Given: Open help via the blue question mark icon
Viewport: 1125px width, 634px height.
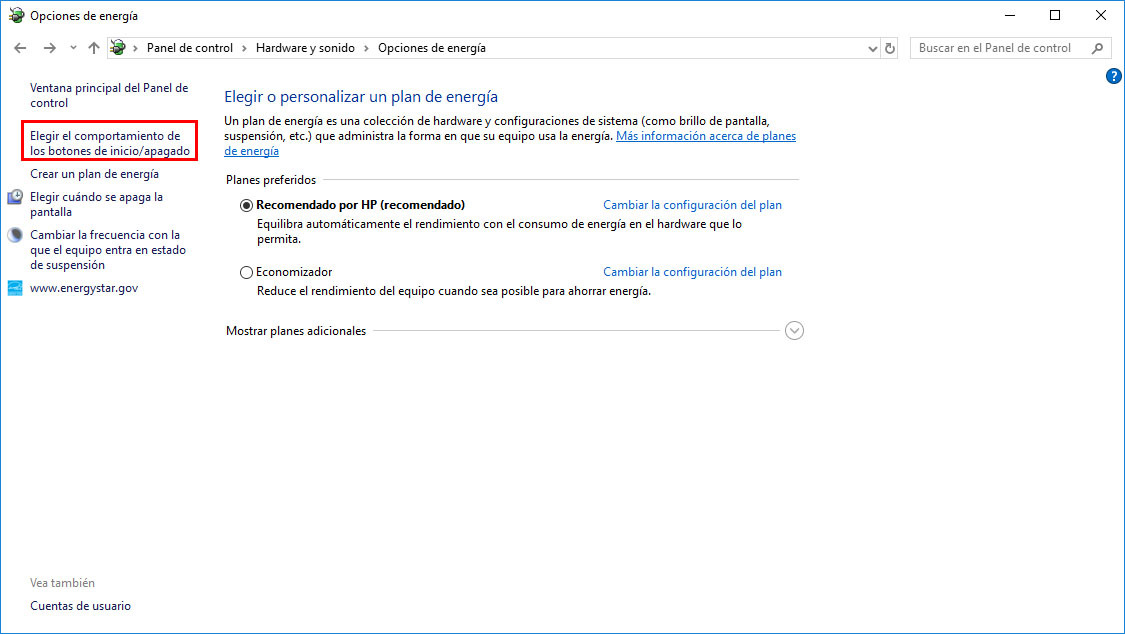Looking at the screenshot, I should 1114,75.
